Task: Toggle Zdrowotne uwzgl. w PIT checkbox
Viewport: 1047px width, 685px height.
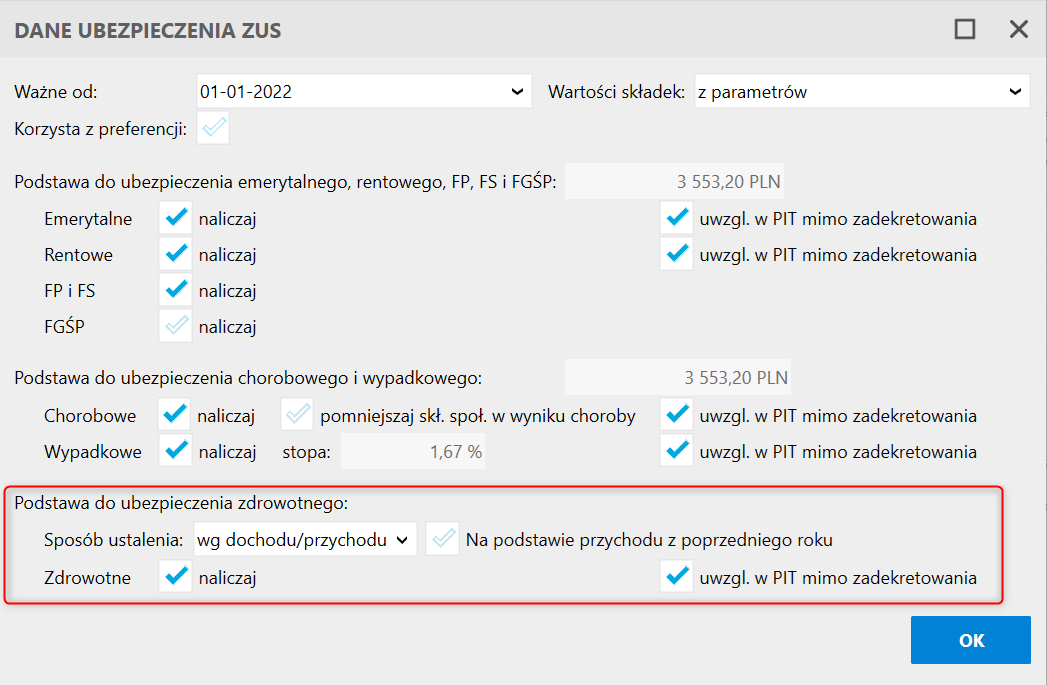Action: [677, 577]
